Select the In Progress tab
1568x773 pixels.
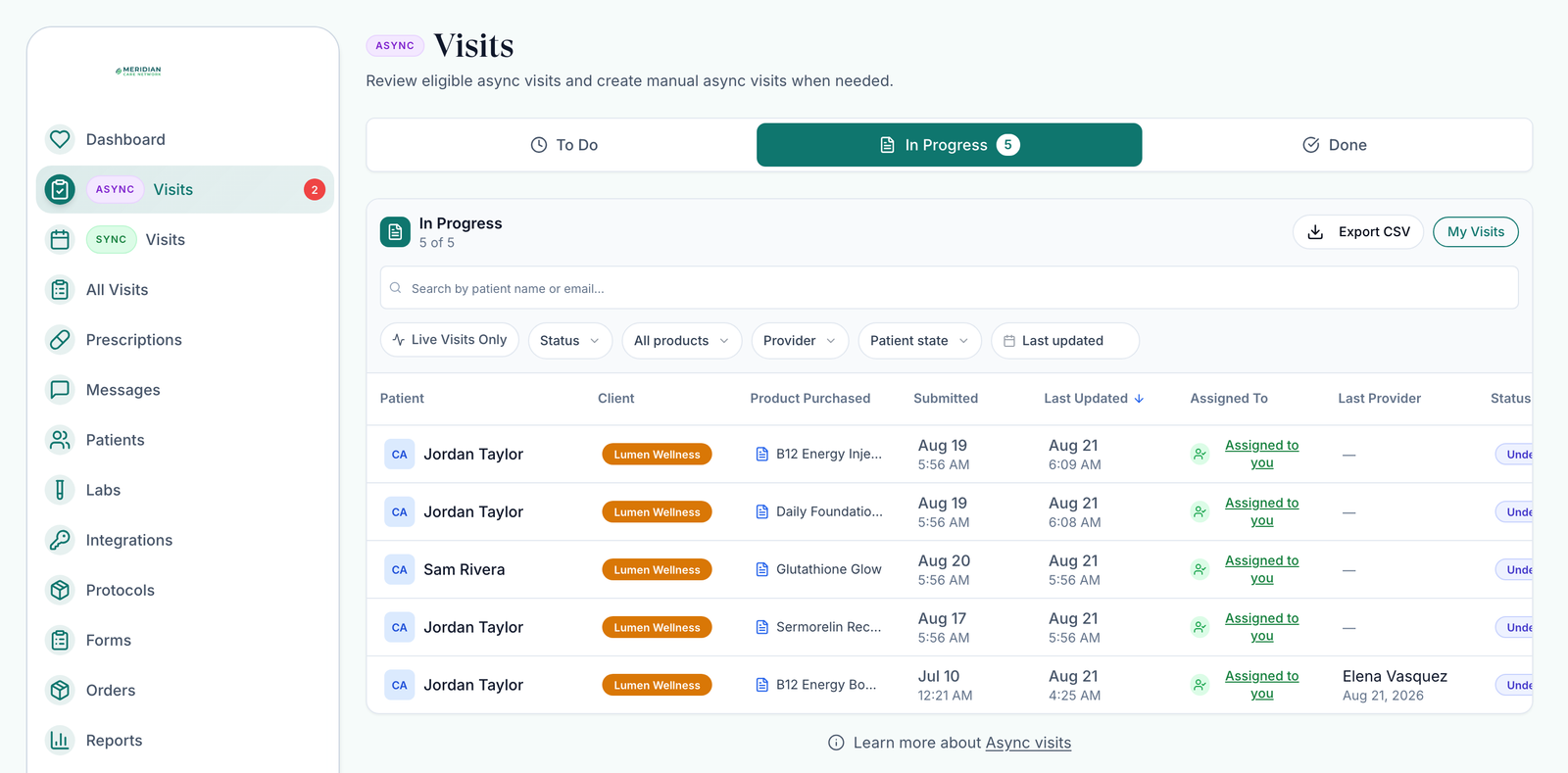click(949, 145)
